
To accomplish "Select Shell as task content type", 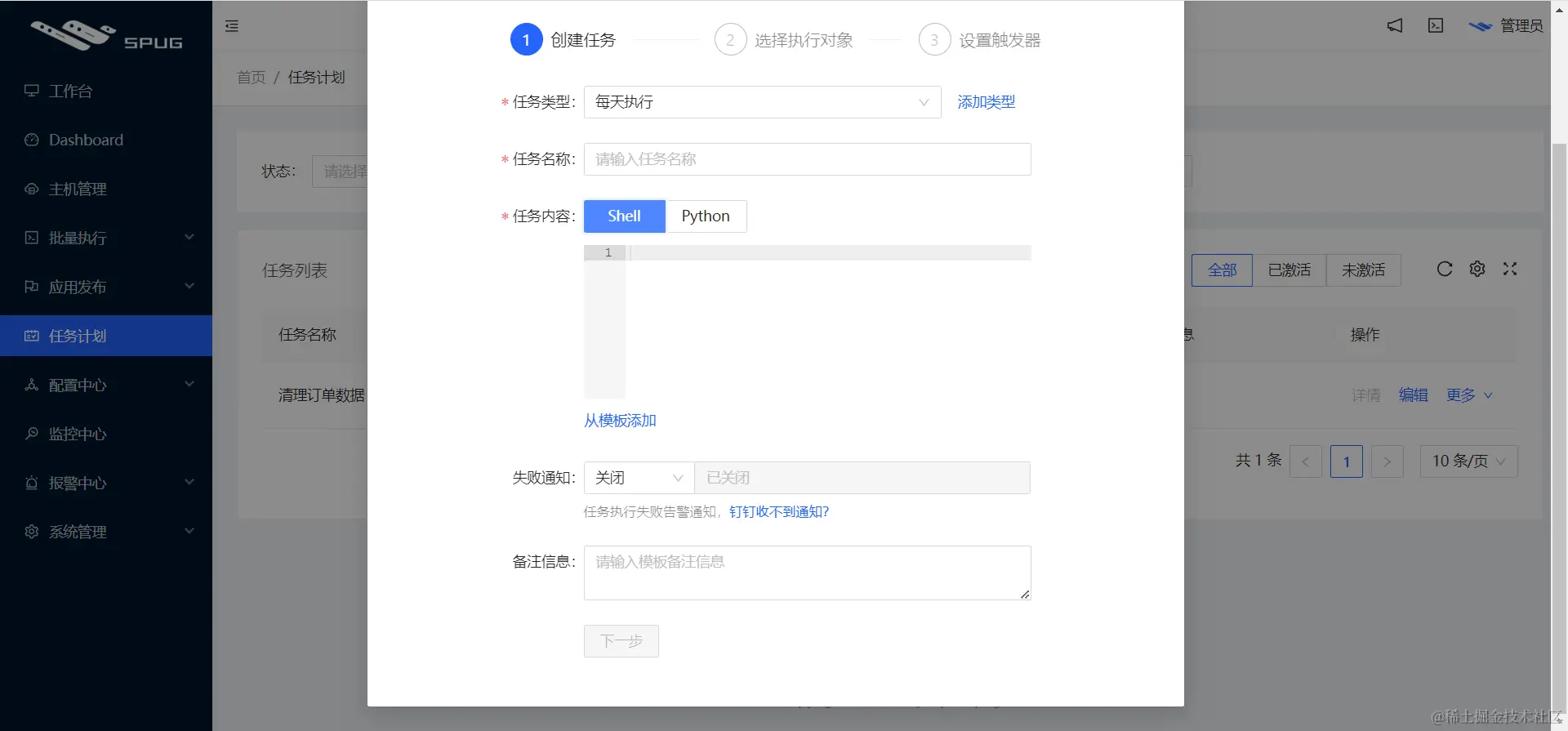I will (625, 216).
